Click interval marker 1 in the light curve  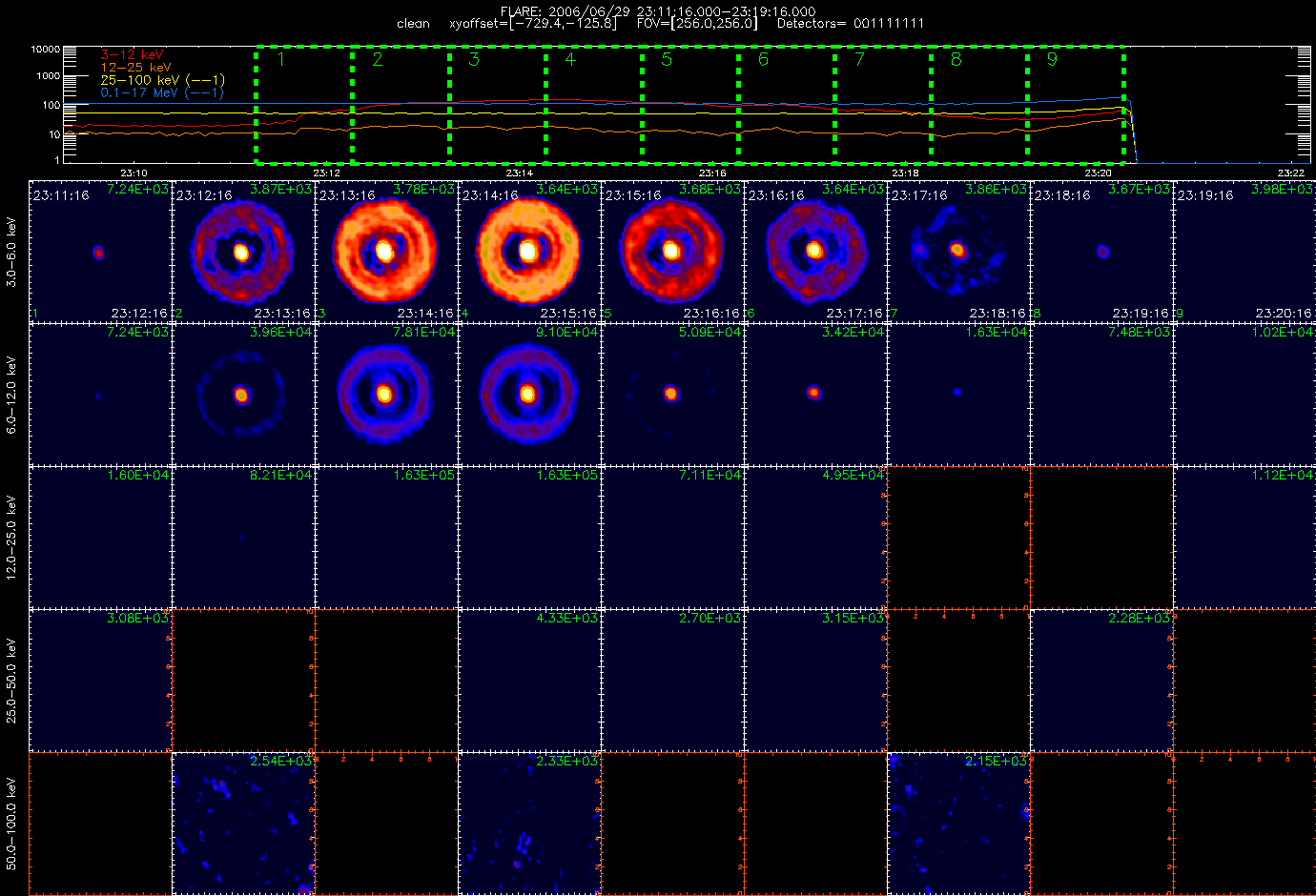click(x=280, y=59)
